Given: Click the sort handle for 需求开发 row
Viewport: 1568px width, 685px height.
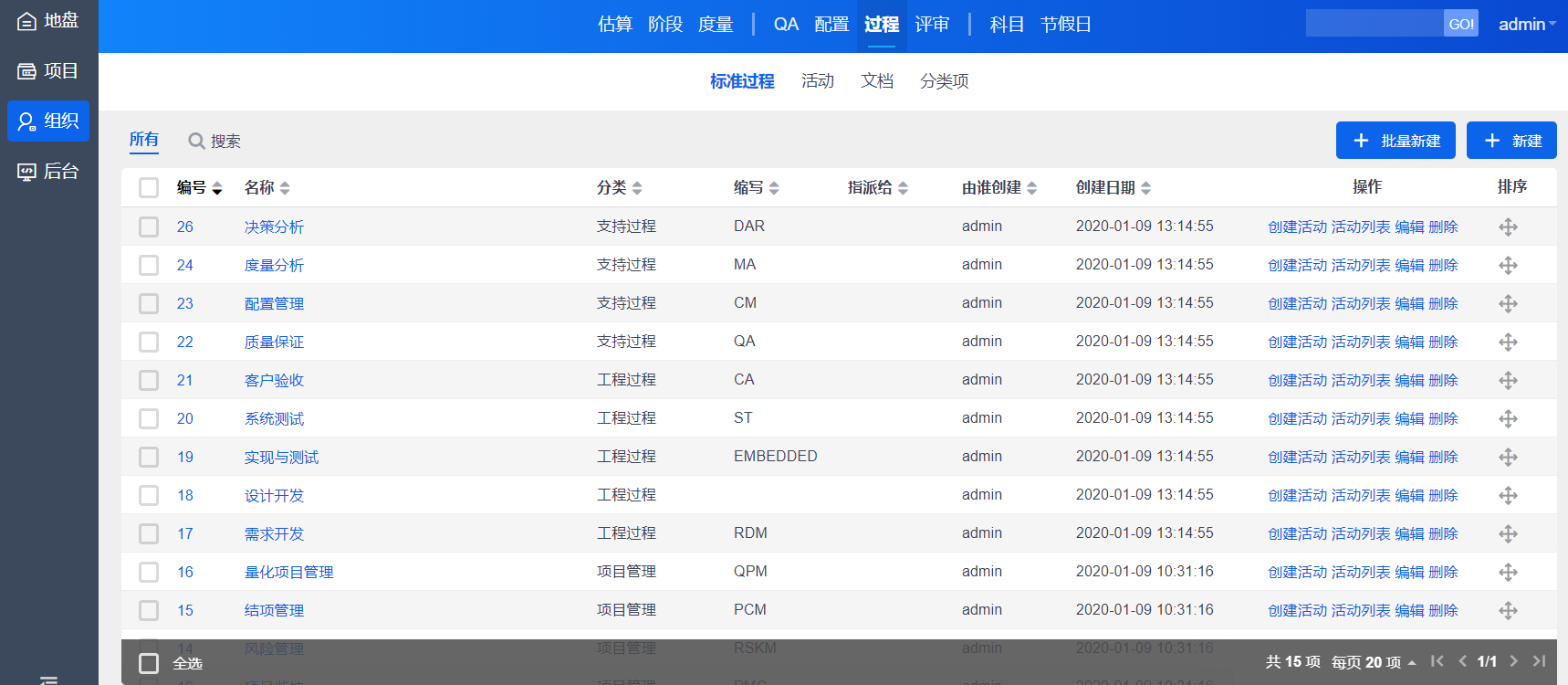Looking at the screenshot, I should (1508, 533).
